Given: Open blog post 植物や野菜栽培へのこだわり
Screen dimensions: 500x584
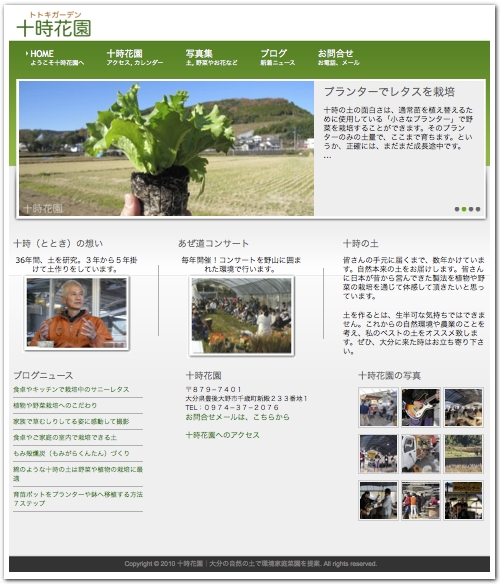Looking at the screenshot, I should point(55,405).
